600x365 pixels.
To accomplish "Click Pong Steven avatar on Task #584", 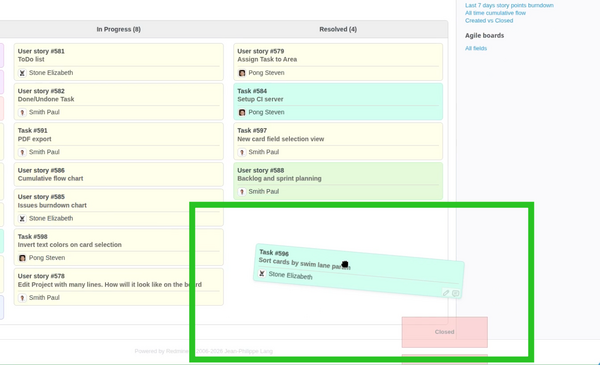I will coord(242,112).
